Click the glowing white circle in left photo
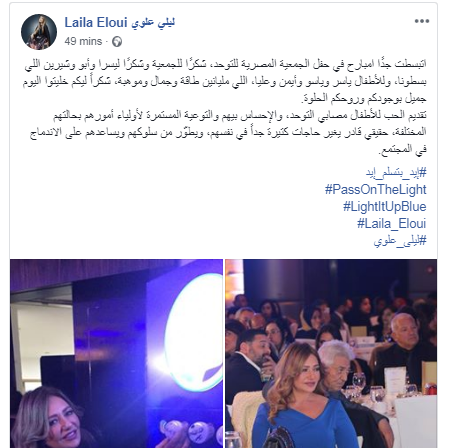Viewport: 449px width, 448px height. [193, 332]
